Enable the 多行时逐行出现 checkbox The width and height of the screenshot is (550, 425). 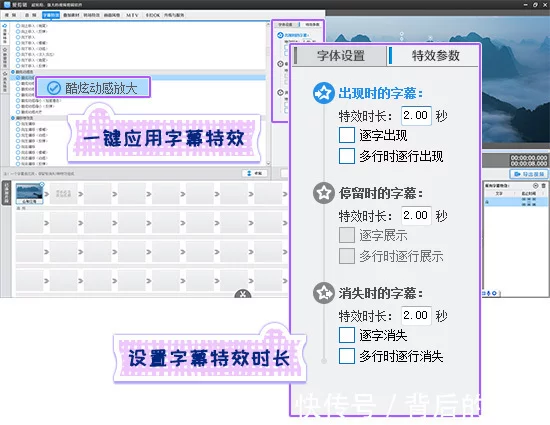pos(347,156)
